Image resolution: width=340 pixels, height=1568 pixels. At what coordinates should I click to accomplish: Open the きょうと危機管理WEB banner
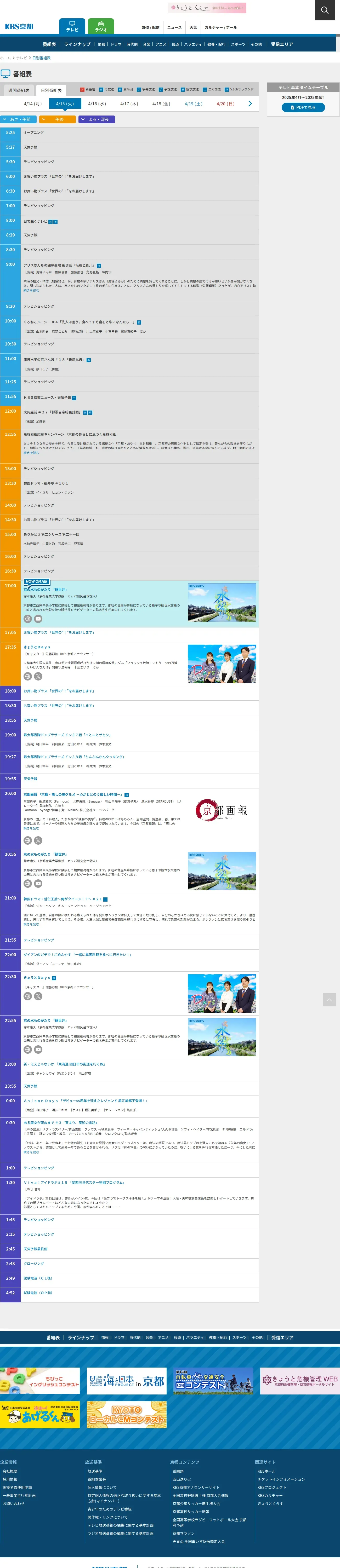coord(300,1381)
